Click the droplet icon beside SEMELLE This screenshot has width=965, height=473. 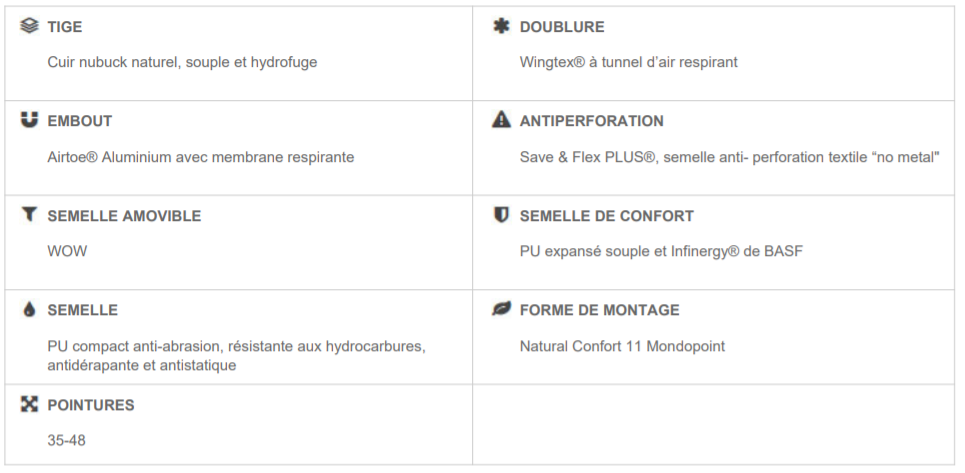point(29,309)
